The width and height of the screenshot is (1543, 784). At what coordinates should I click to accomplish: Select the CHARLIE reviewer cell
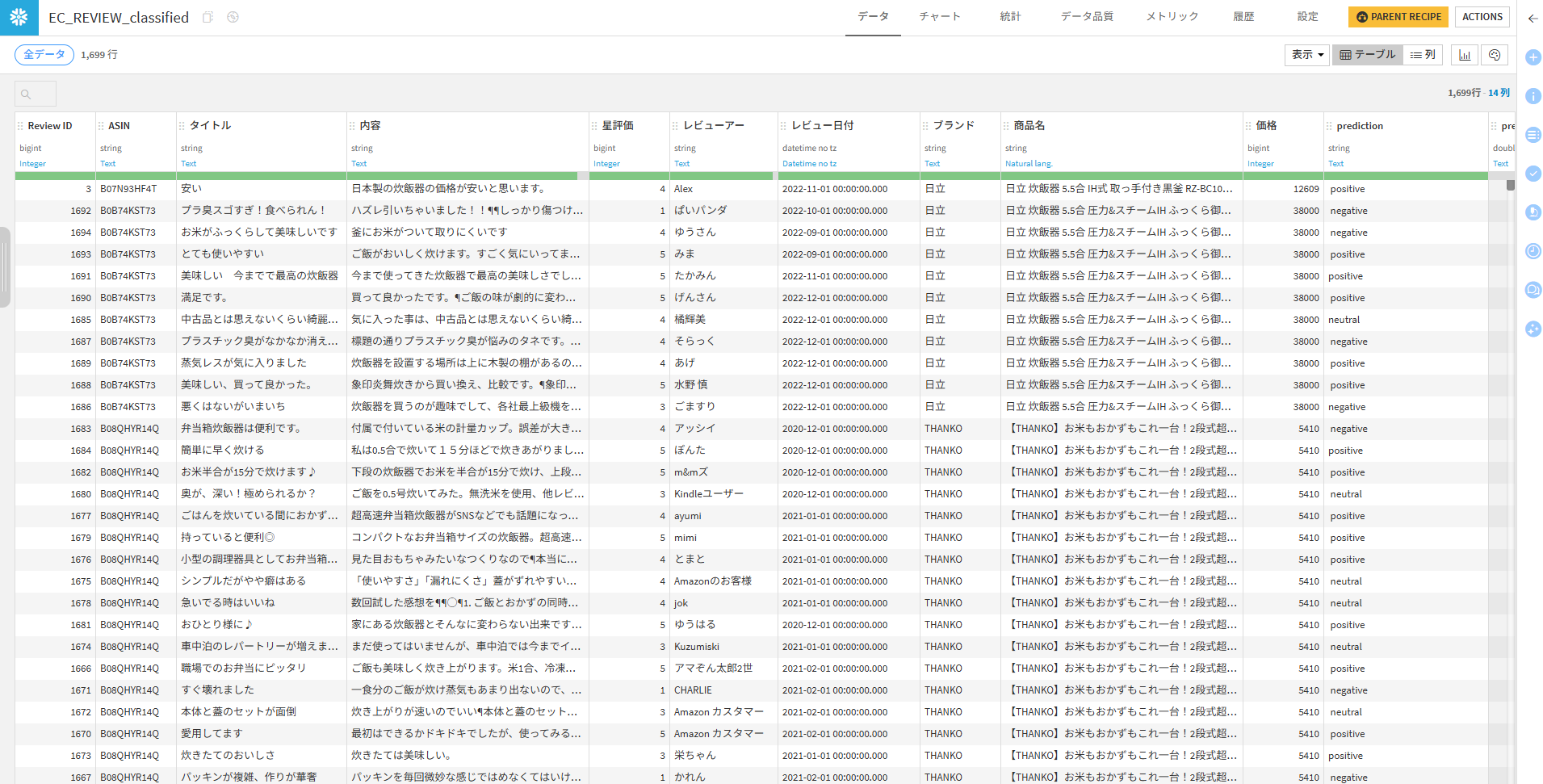723,690
